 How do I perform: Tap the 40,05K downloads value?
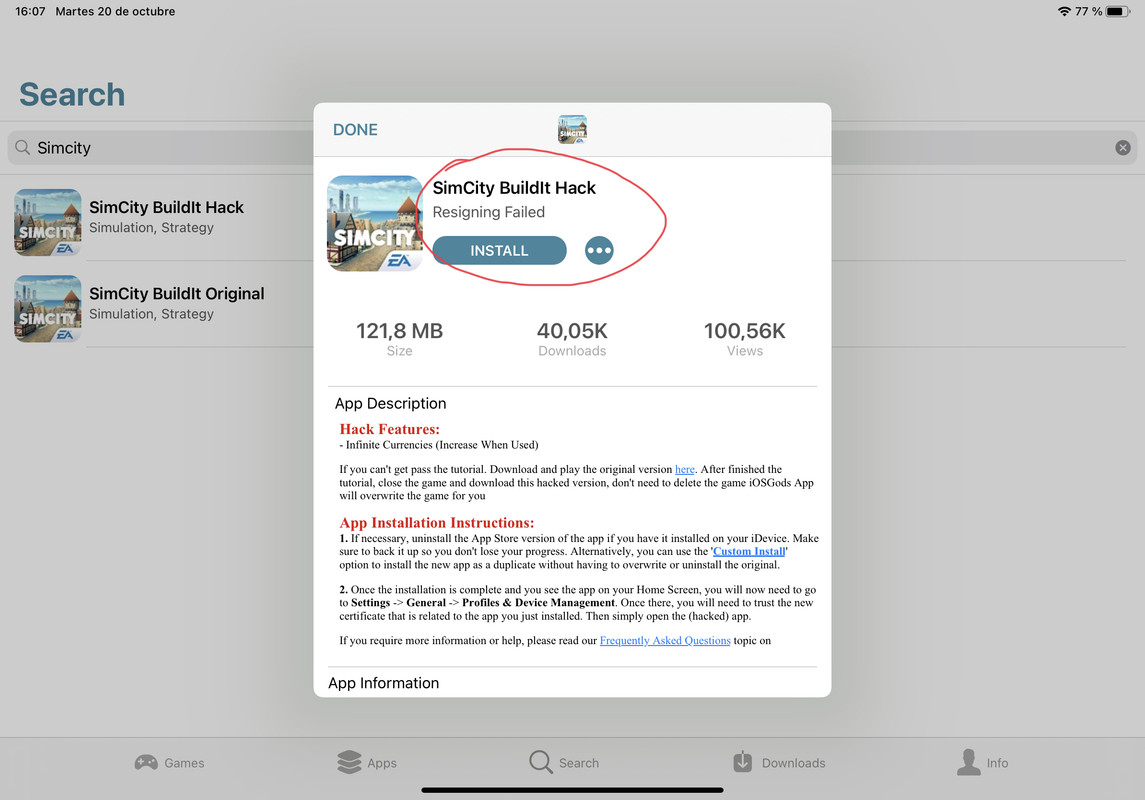572,331
